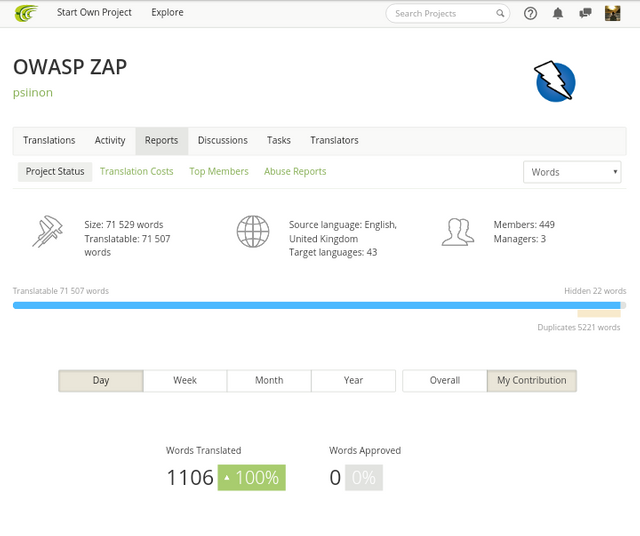Click 'Target languages: 43' text
This screenshot has width=640, height=536.
(333, 252)
